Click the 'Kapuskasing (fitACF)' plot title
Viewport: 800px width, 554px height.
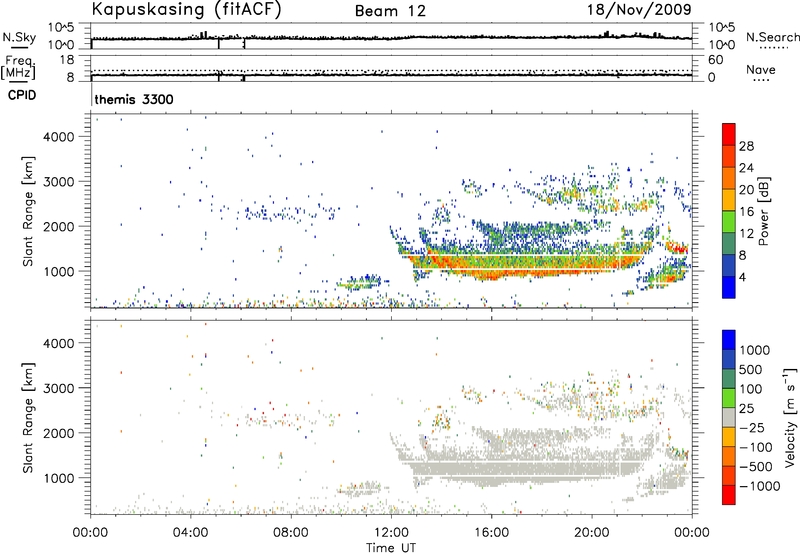pos(186,9)
